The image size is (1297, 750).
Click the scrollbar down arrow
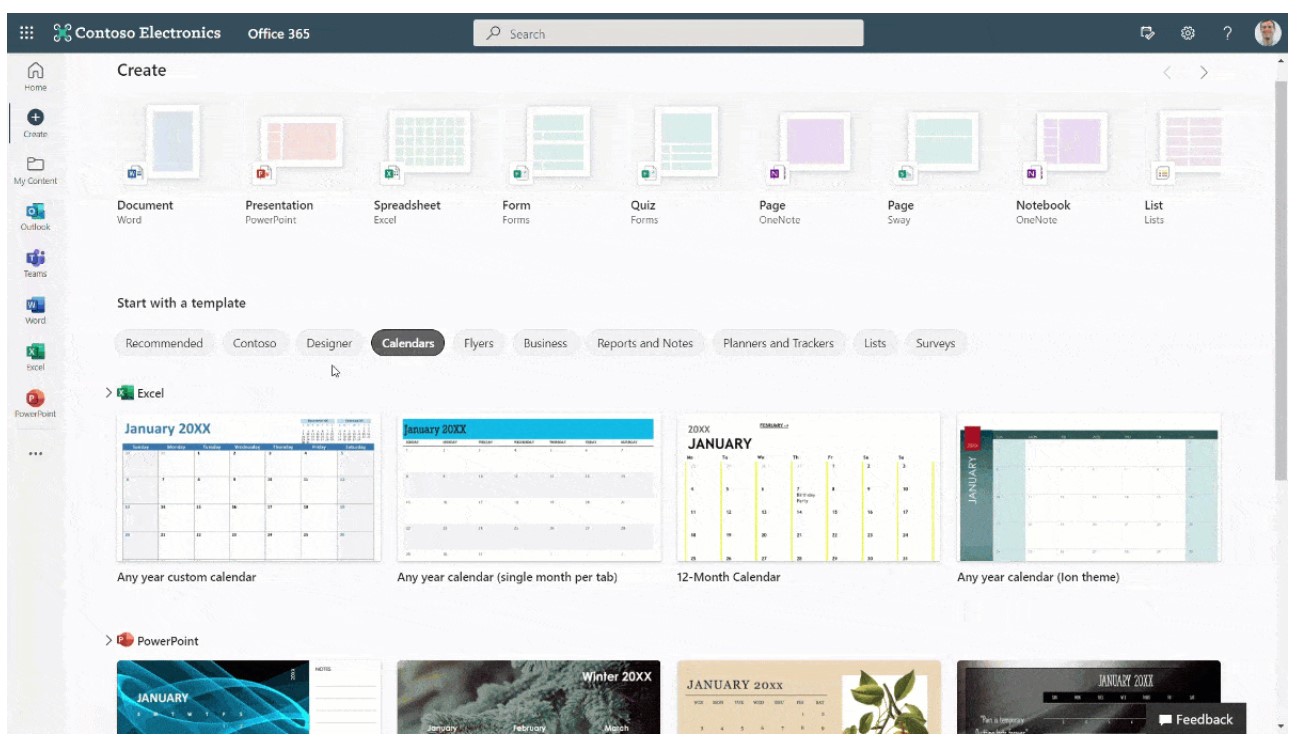point(1281,726)
